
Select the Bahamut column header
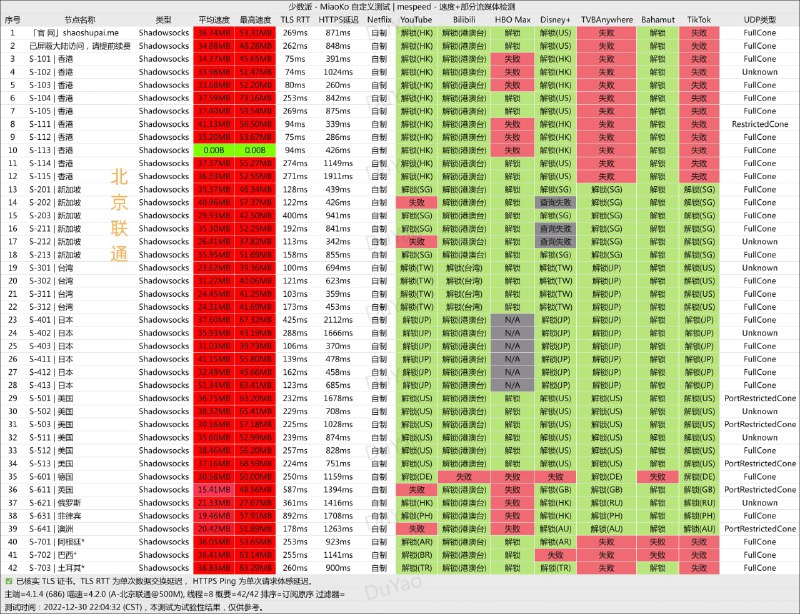coord(658,20)
